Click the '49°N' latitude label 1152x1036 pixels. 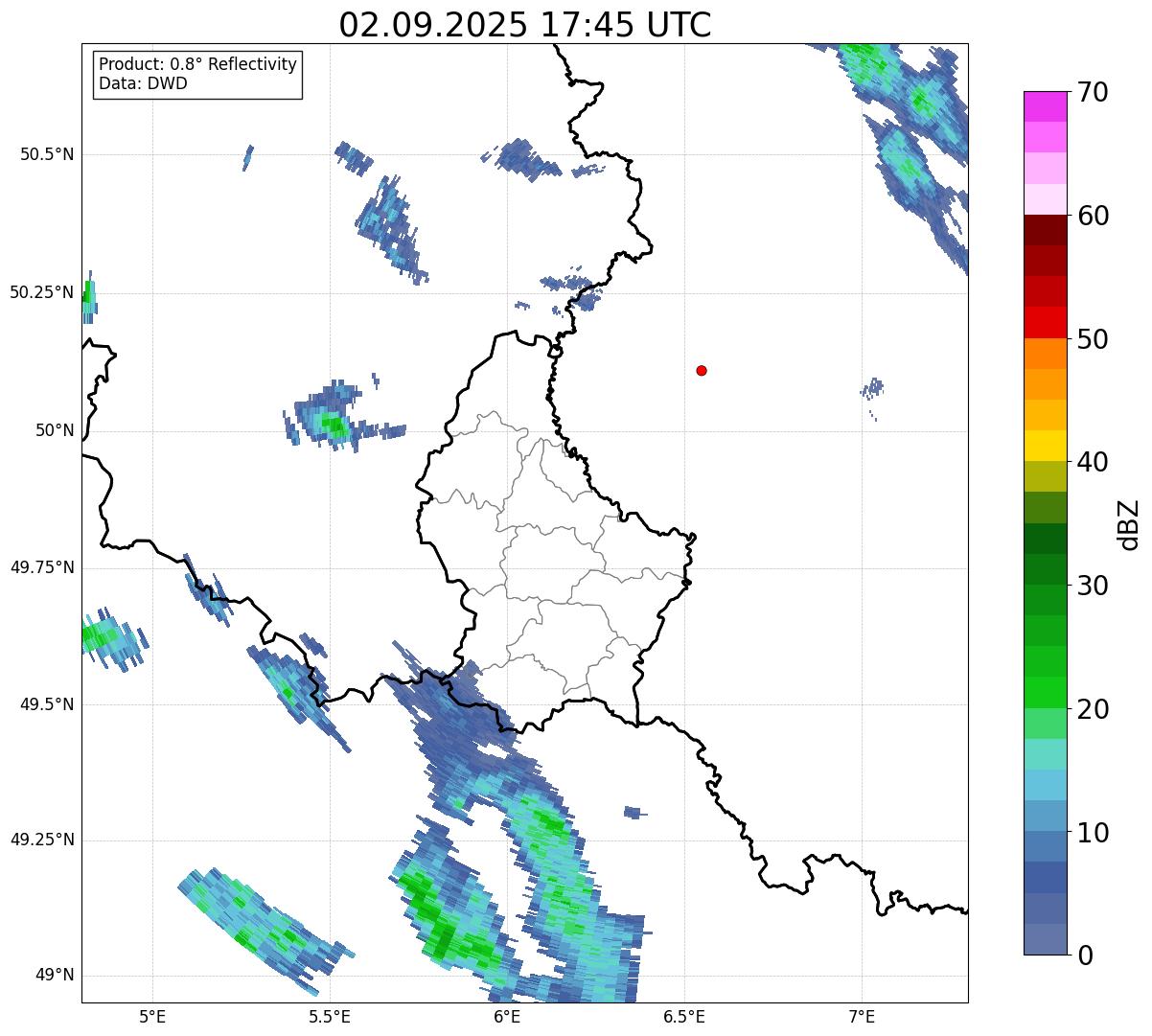[55, 975]
